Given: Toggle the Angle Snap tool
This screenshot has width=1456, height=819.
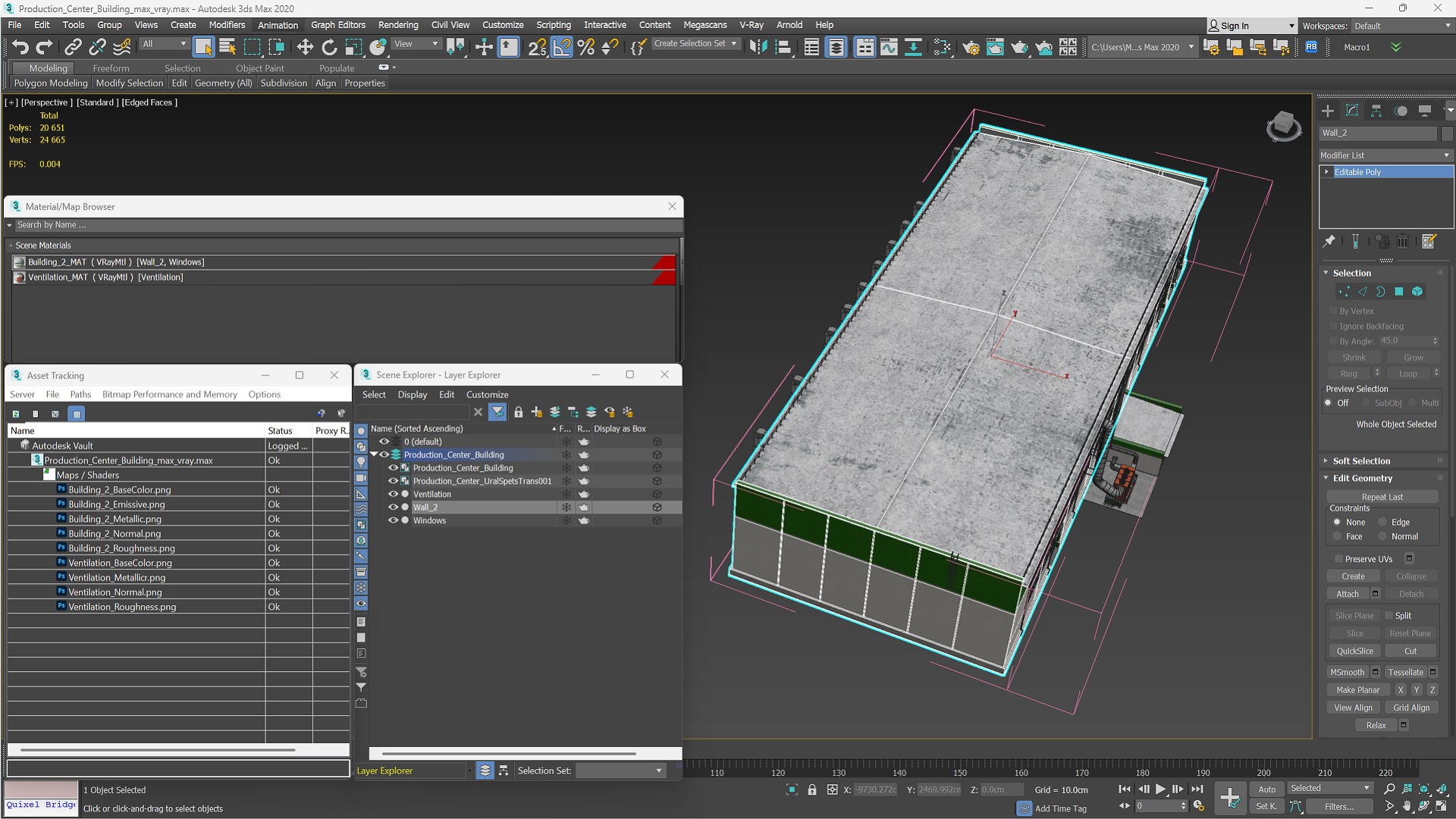Looking at the screenshot, I should [x=562, y=47].
